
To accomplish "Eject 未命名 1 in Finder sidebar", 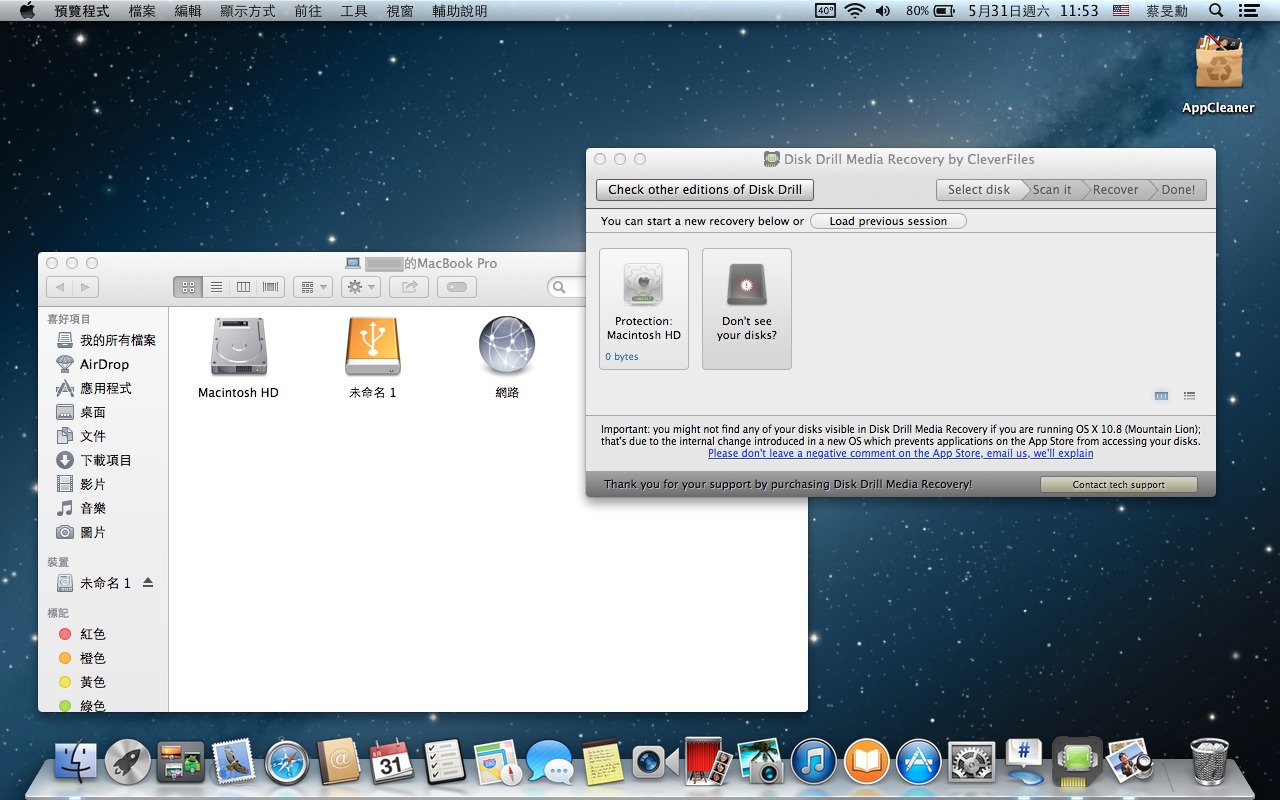I will (148, 582).
